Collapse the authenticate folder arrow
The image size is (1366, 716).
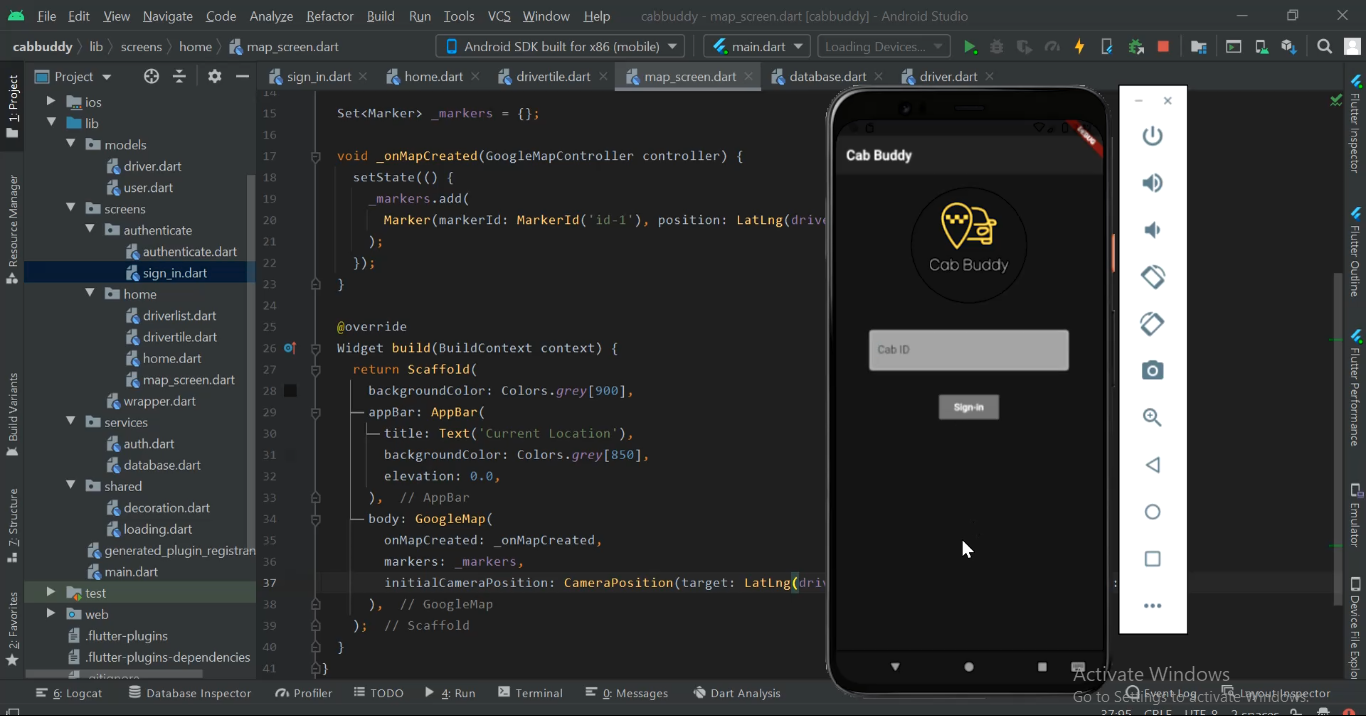(90, 229)
